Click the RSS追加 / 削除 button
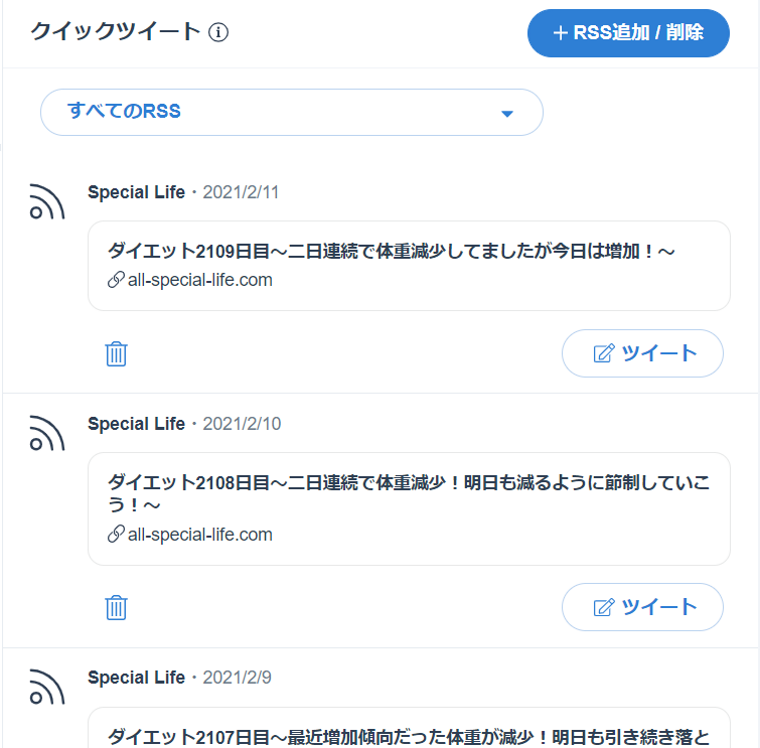Screen dimensions: 760x748 [x=628, y=33]
